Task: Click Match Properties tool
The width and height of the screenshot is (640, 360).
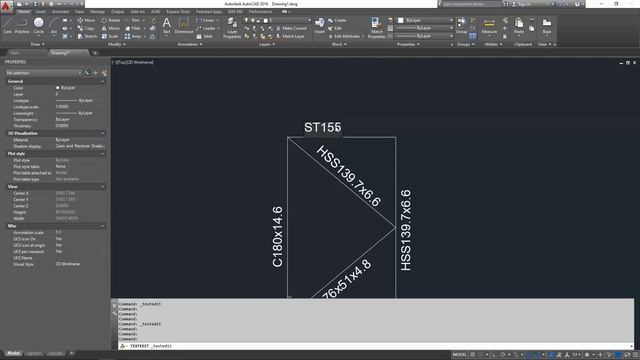Action: click(x=376, y=28)
